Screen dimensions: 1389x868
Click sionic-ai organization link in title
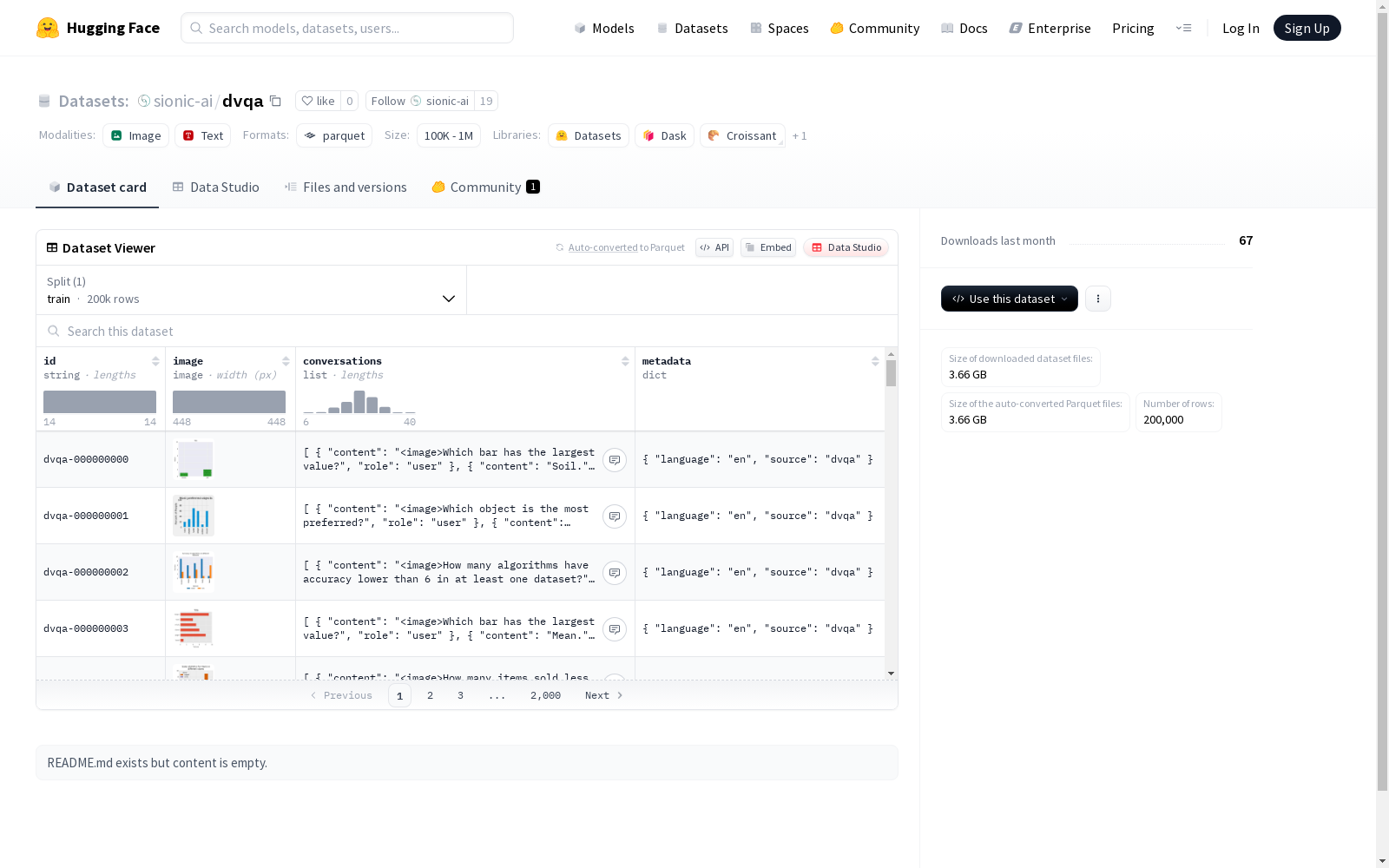(182, 101)
